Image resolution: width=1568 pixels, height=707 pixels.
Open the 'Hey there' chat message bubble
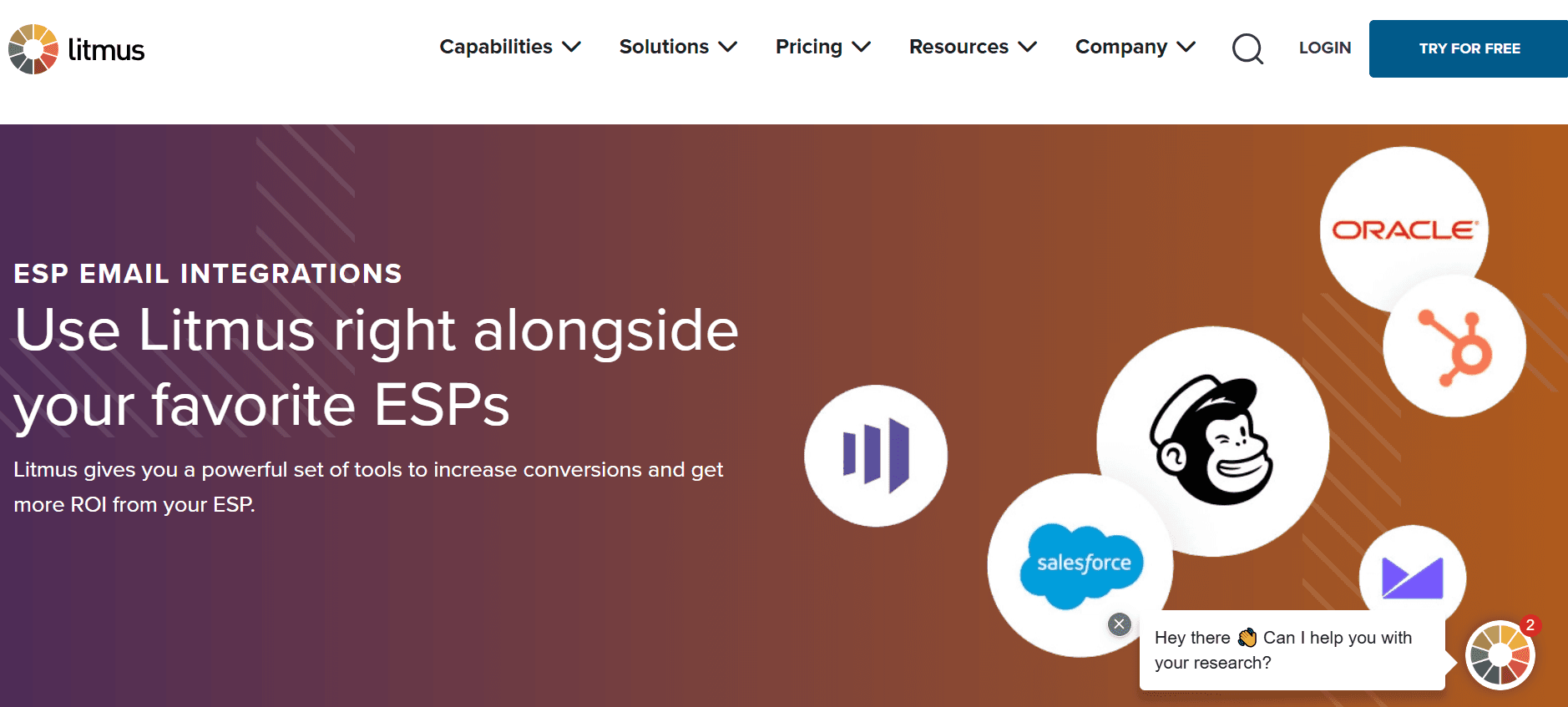[x=1292, y=650]
